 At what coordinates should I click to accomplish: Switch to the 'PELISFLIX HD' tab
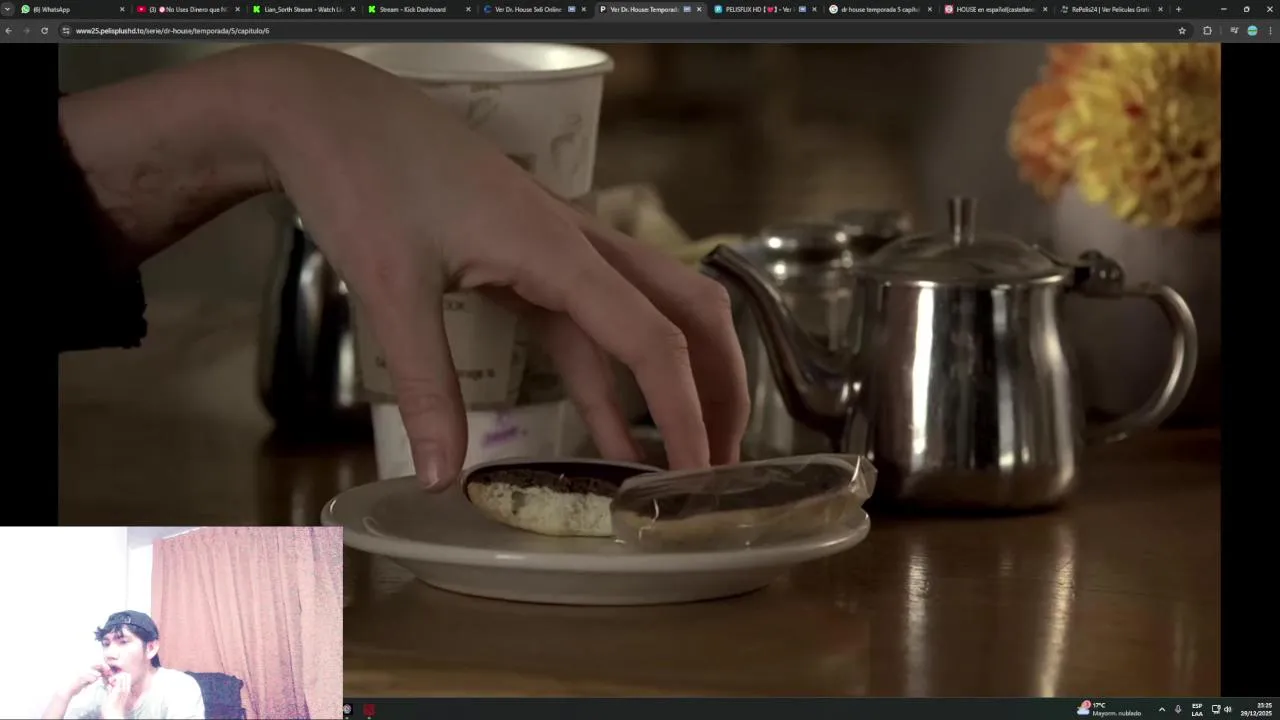point(764,9)
